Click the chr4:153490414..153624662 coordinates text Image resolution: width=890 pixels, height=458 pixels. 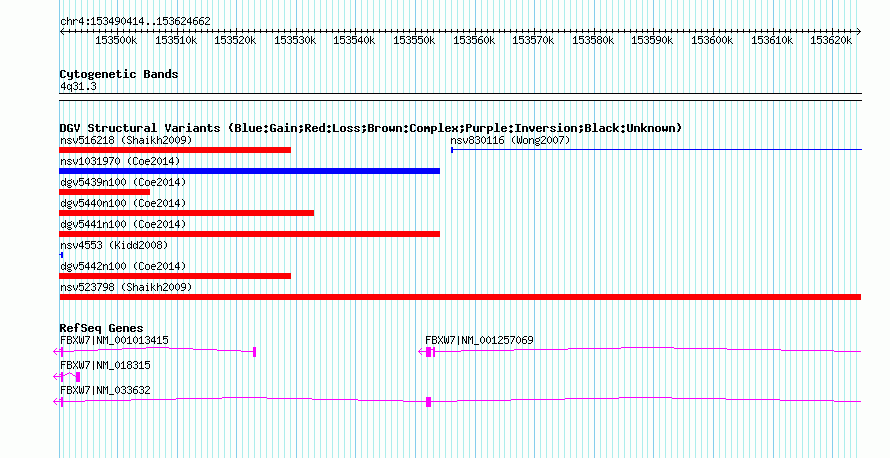[135, 22]
